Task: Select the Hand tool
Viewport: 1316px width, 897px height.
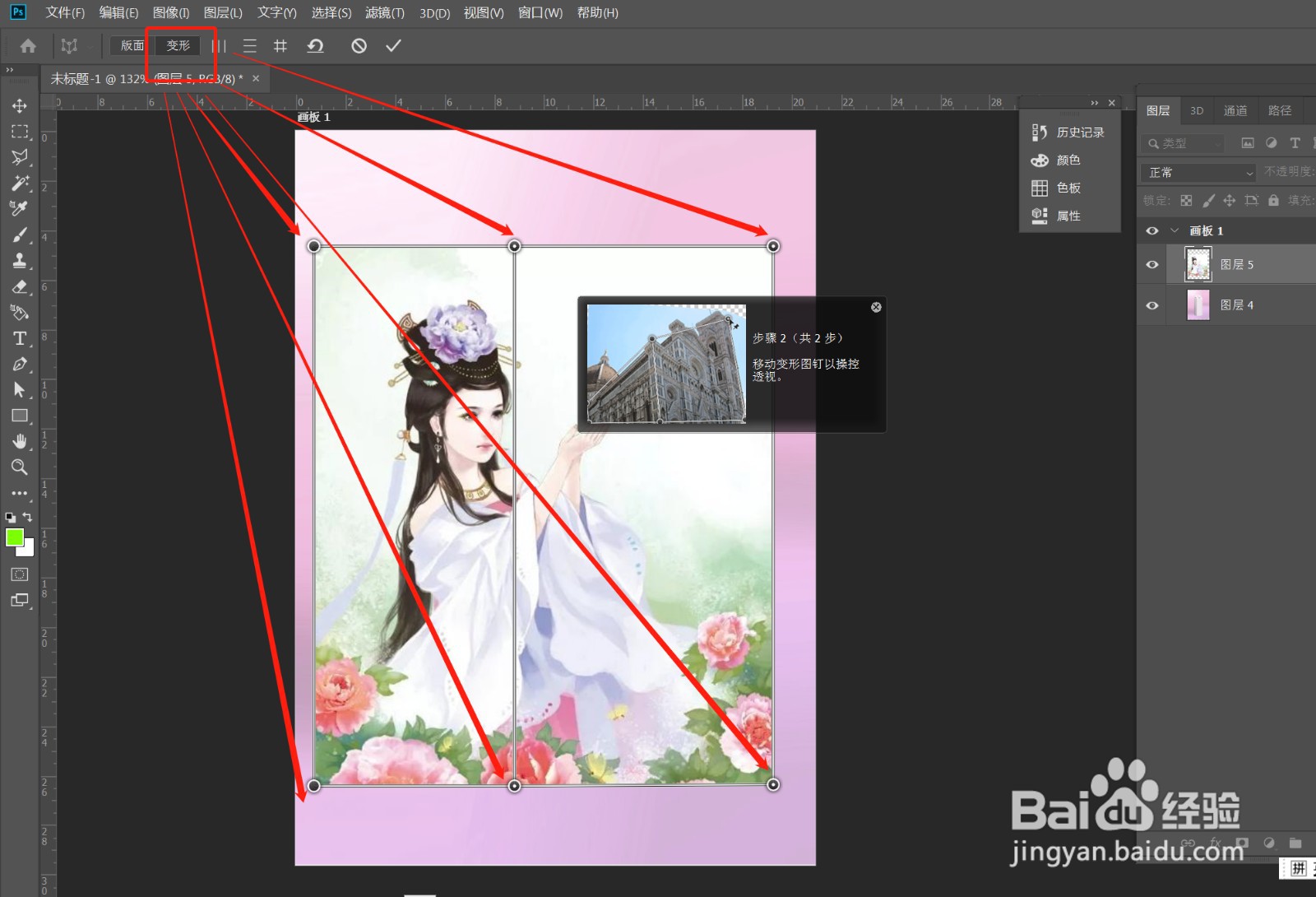Action: pyautogui.click(x=20, y=441)
